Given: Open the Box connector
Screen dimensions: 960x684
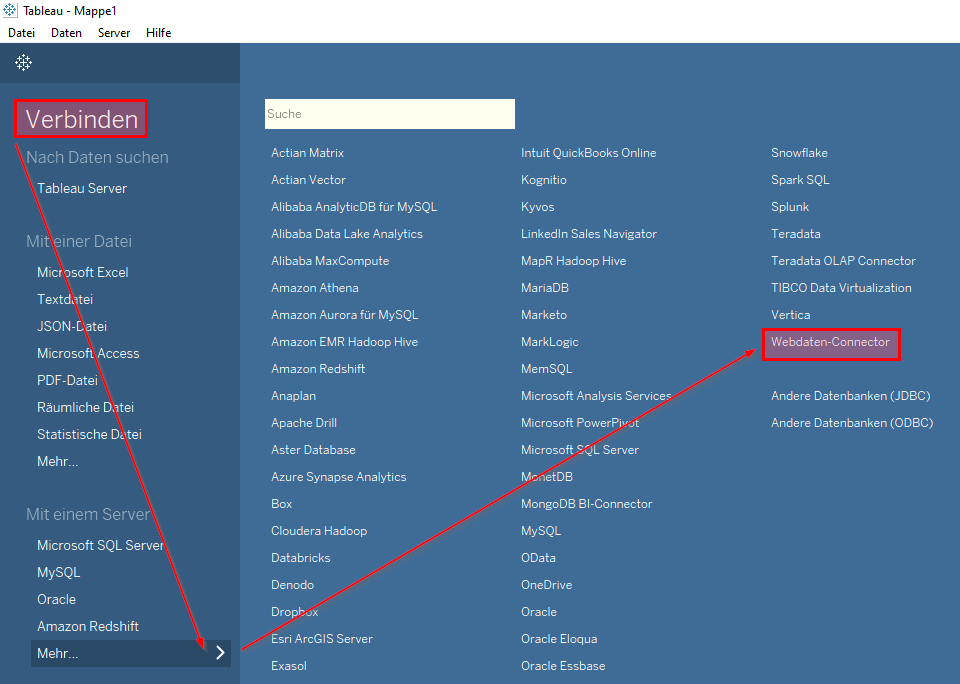Looking at the screenshot, I should (x=282, y=503).
